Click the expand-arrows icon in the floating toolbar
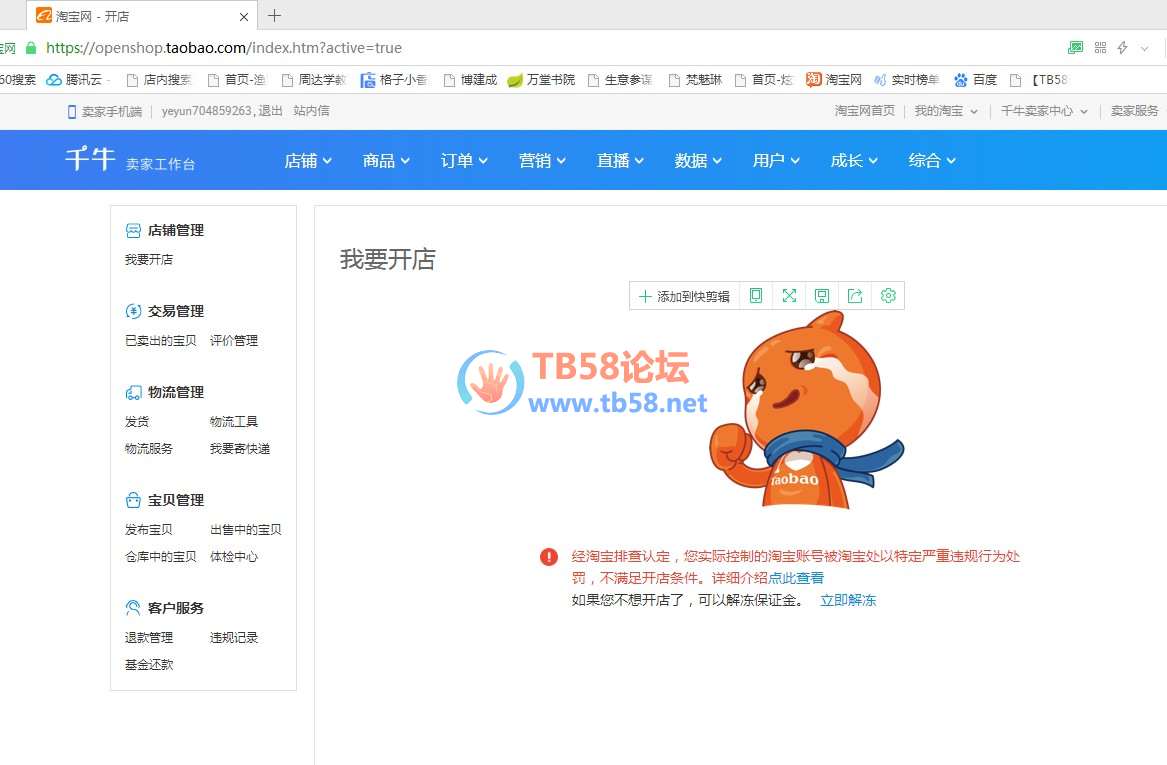This screenshot has width=1167, height=765. [x=789, y=295]
